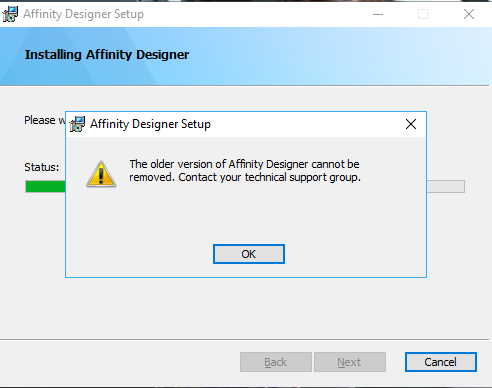Screen dimensions: 492x388
Task: Click the 'Installing Affinity Designer' heading
Action: 107,54
